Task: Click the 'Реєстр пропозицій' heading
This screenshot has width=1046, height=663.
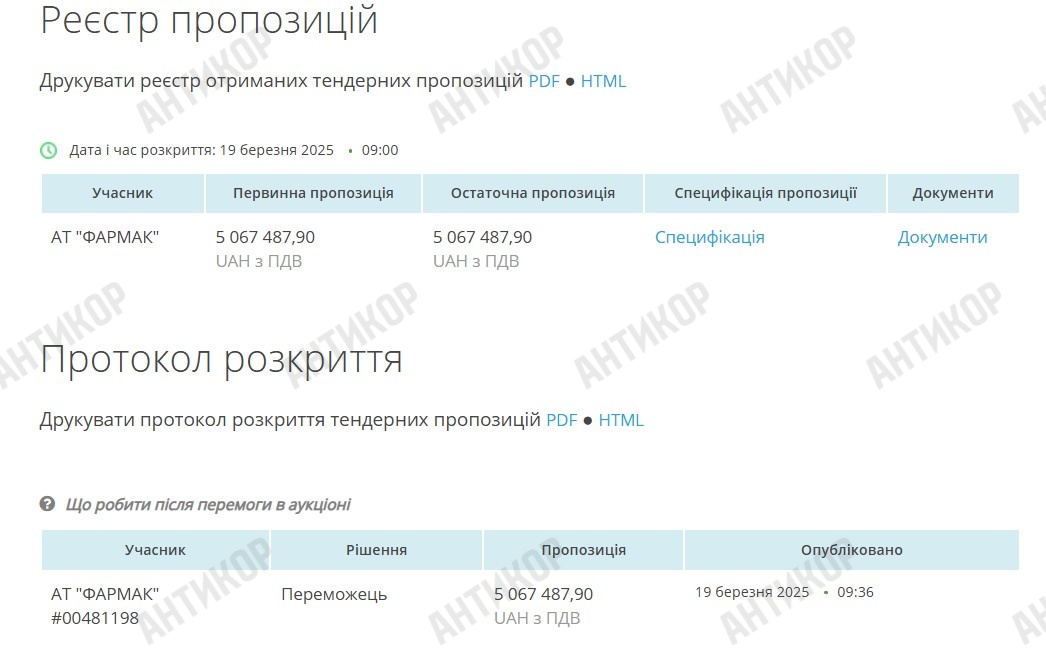Action: (209, 20)
